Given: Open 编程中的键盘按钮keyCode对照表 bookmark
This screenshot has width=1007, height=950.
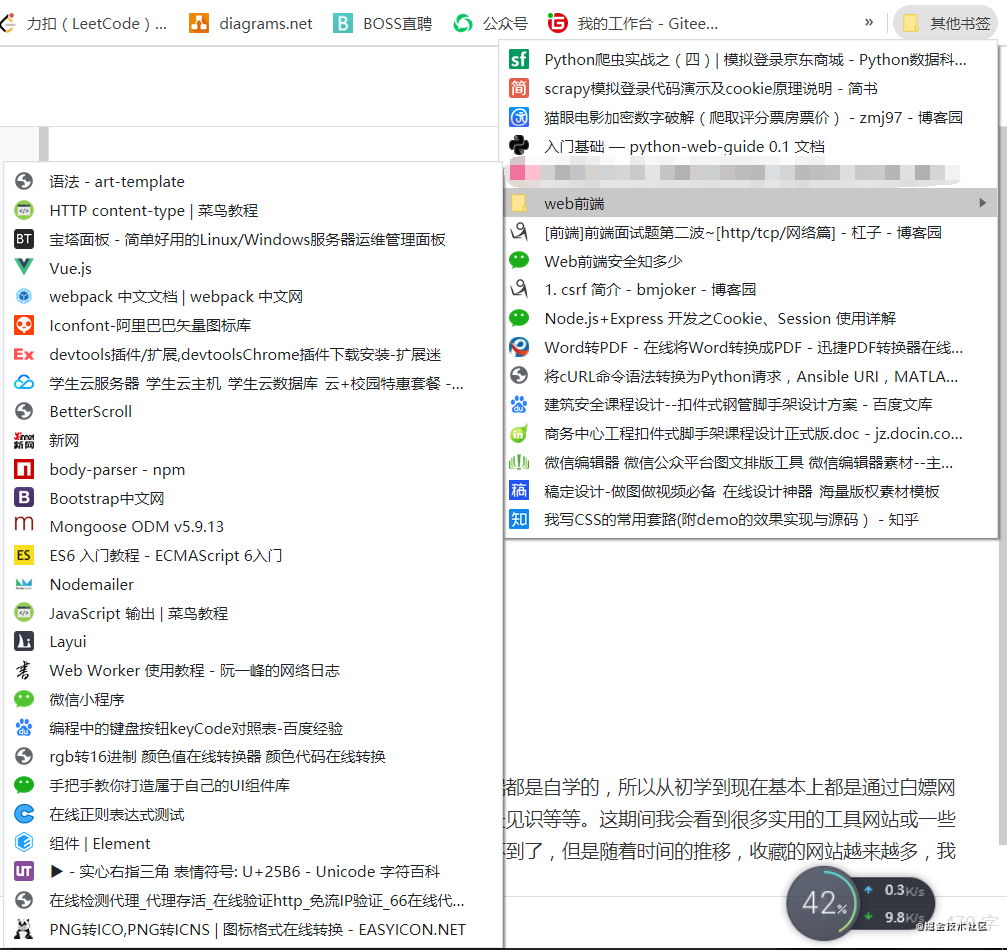Looking at the screenshot, I should click(x=252, y=728).
